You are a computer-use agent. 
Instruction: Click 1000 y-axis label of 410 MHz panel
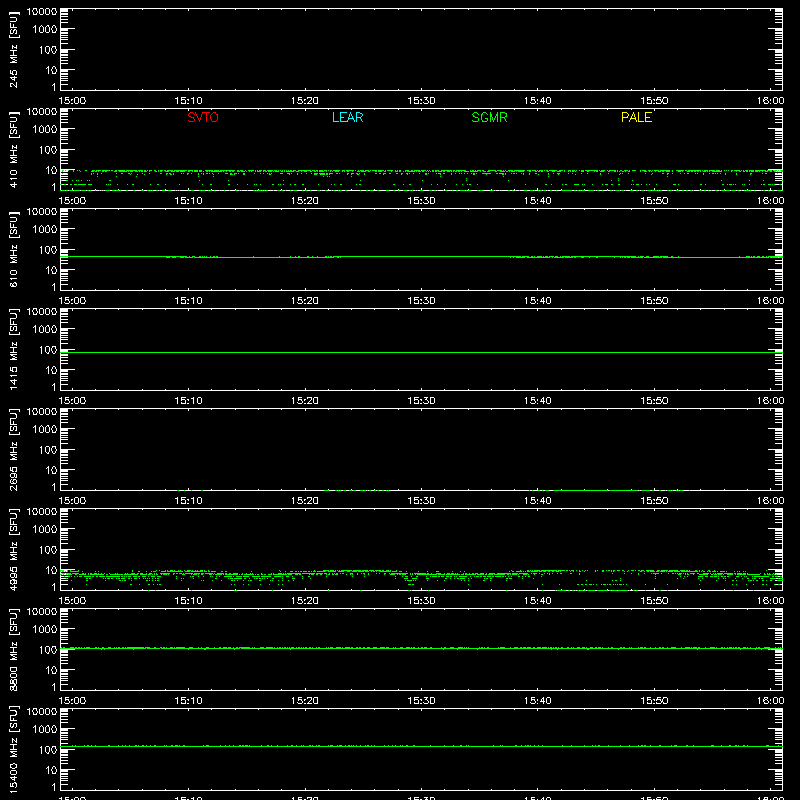[45, 130]
